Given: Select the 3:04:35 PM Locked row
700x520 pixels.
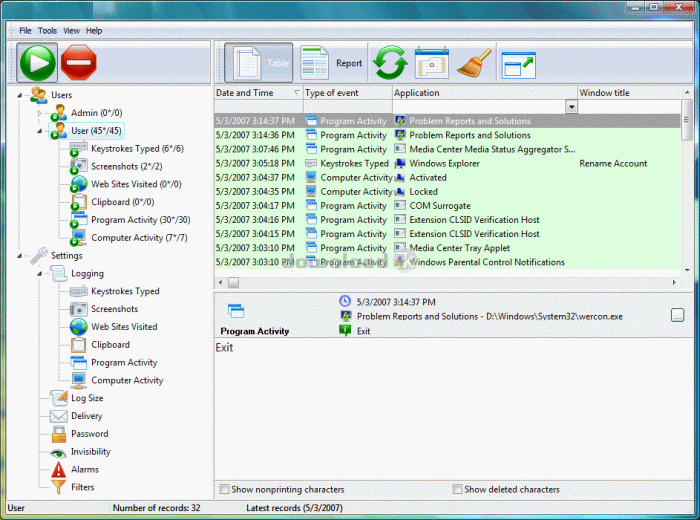Looking at the screenshot, I should click(x=448, y=191).
